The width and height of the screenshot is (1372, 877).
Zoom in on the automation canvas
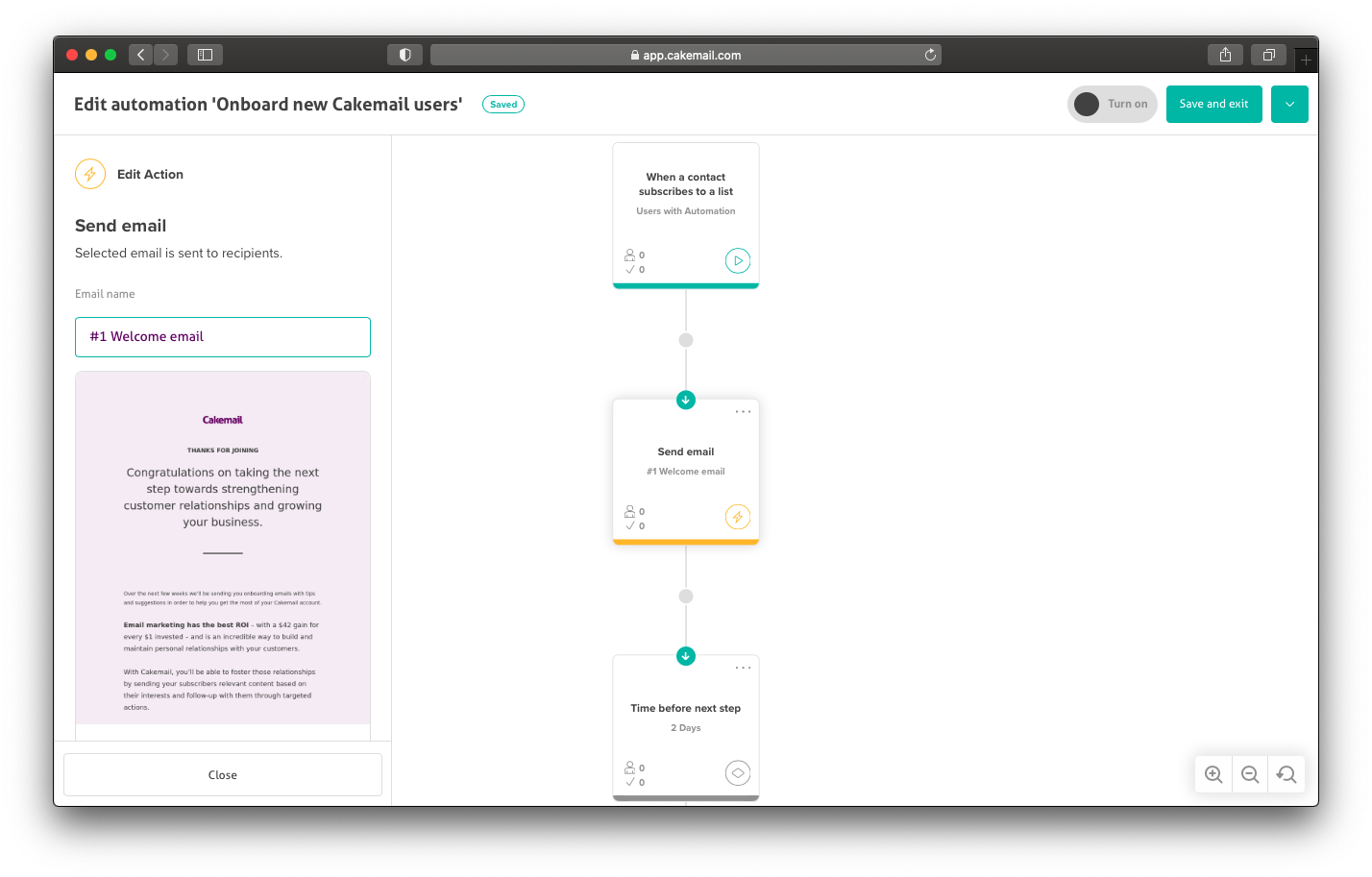point(1213,774)
